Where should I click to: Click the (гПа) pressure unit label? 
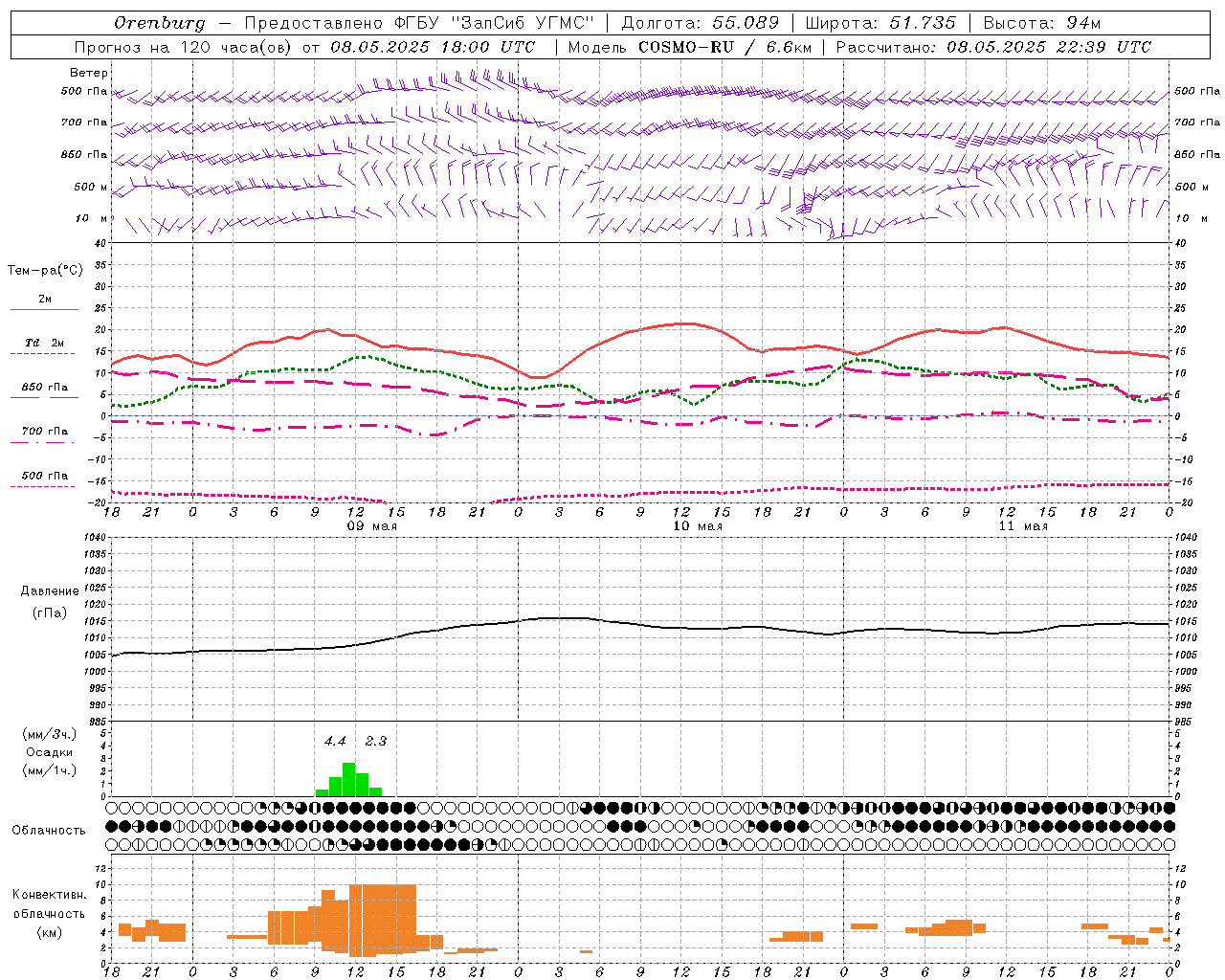[x=50, y=613]
